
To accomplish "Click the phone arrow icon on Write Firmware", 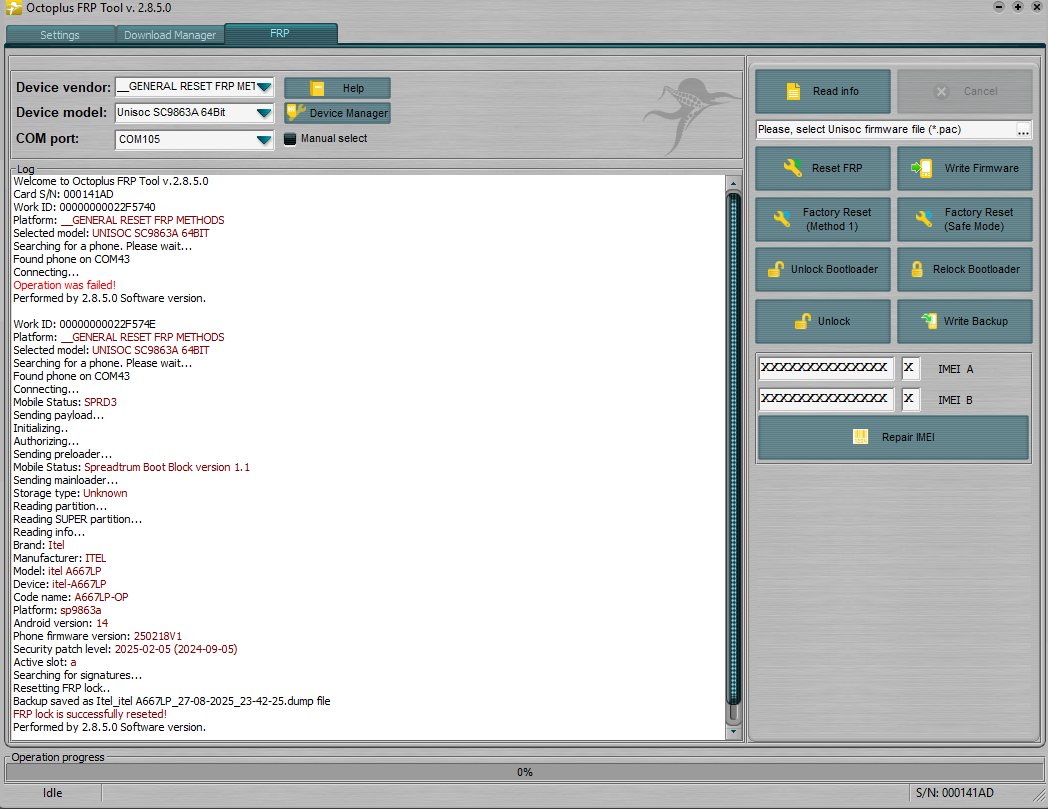I will (922, 168).
